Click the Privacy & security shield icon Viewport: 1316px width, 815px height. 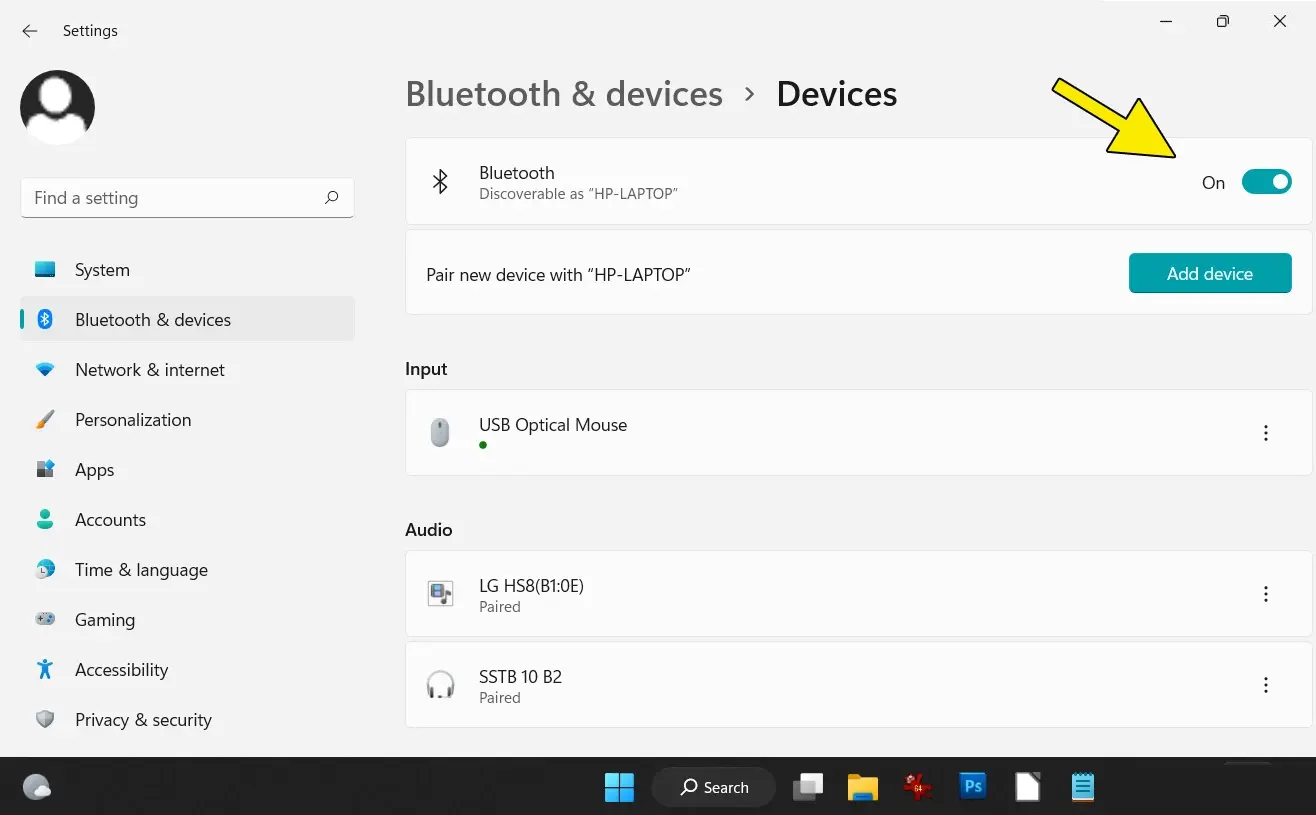[45, 719]
